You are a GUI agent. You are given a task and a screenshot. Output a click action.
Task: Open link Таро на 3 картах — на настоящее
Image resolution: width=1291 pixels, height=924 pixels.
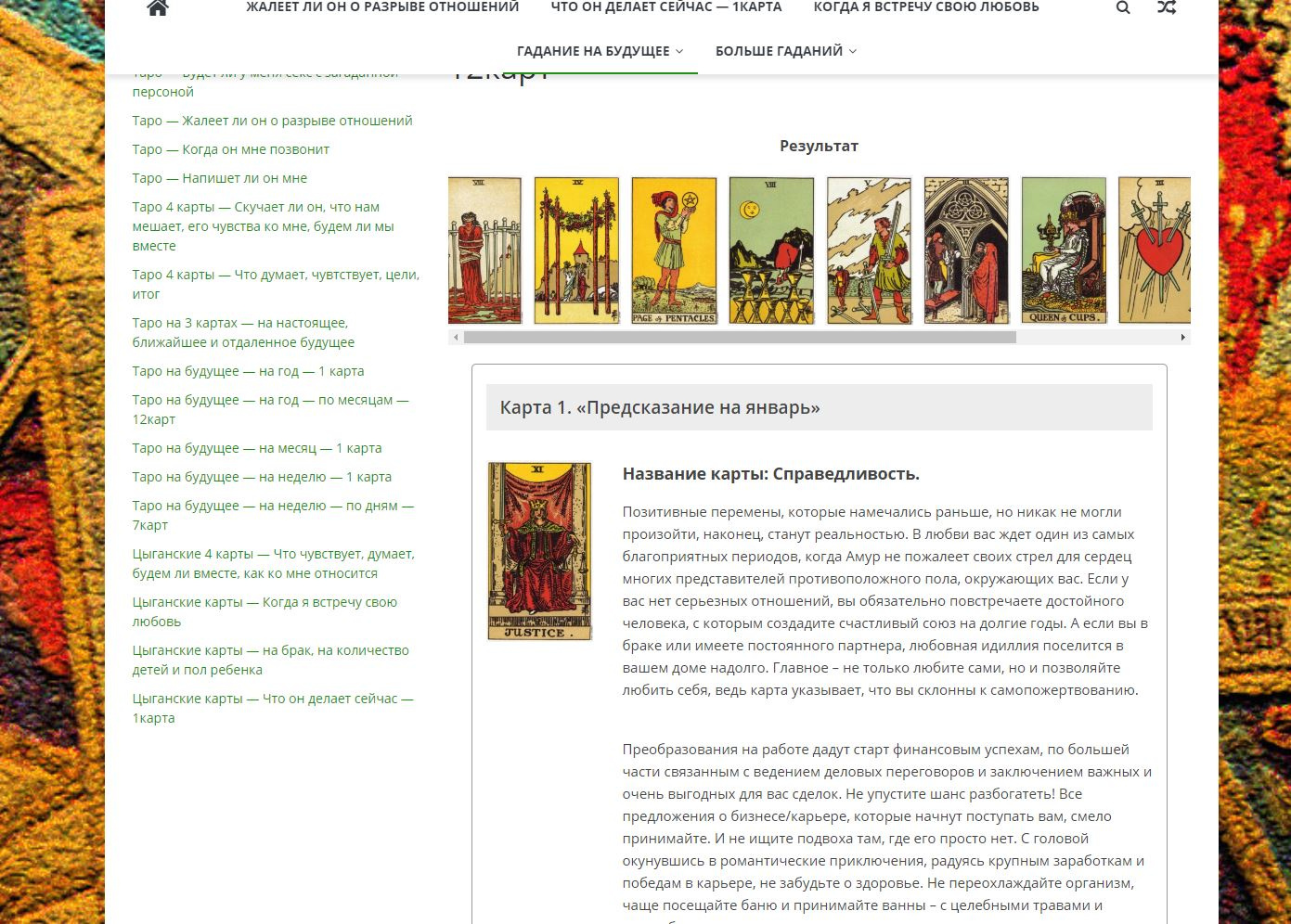click(x=243, y=332)
